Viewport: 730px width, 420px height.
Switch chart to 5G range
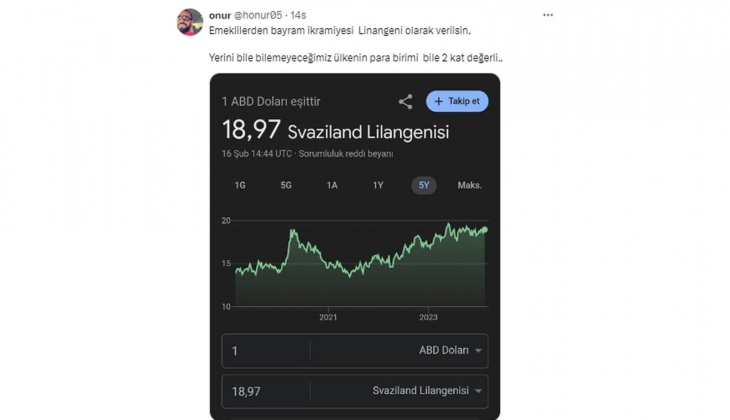[x=286, y=185]
